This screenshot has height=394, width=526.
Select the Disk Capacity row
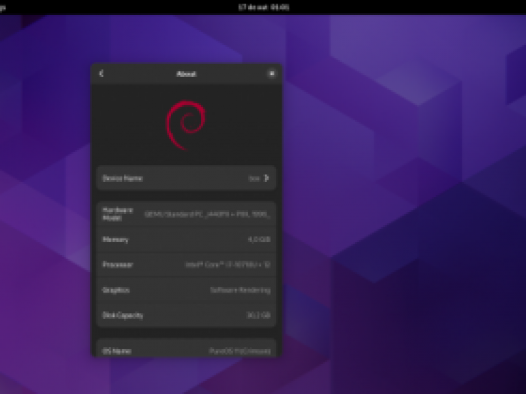point(186,315)
